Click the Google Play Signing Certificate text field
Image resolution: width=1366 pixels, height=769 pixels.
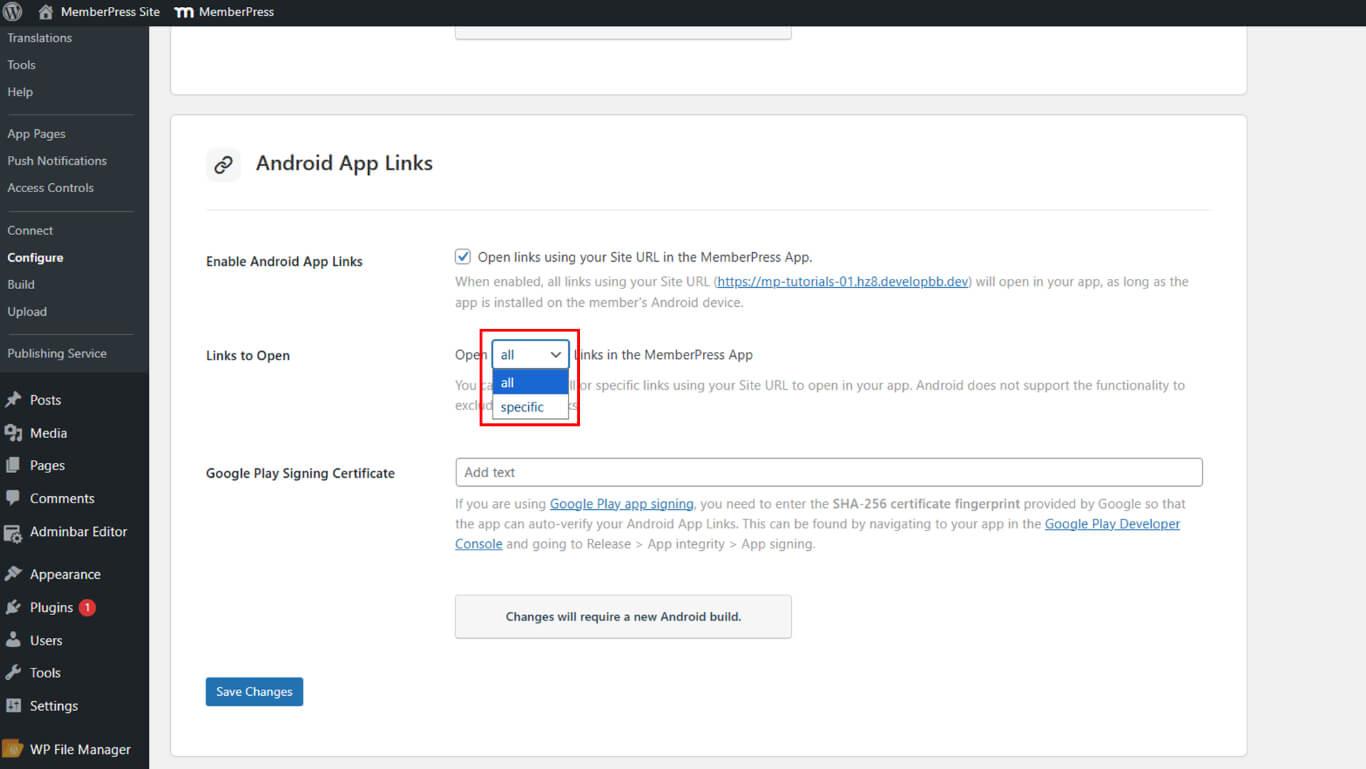[x=828, y=471]
